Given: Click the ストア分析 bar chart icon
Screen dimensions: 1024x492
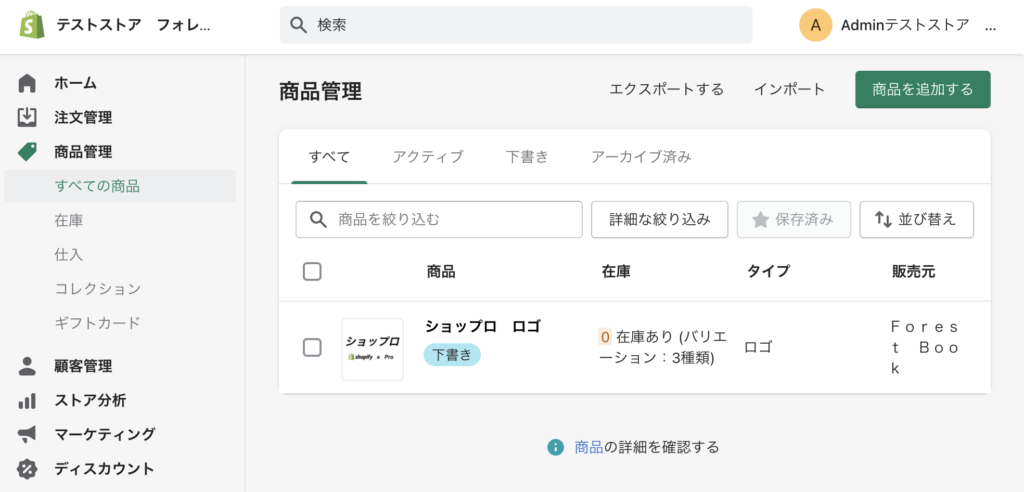Looking at the screenshot, I should 27,401.
